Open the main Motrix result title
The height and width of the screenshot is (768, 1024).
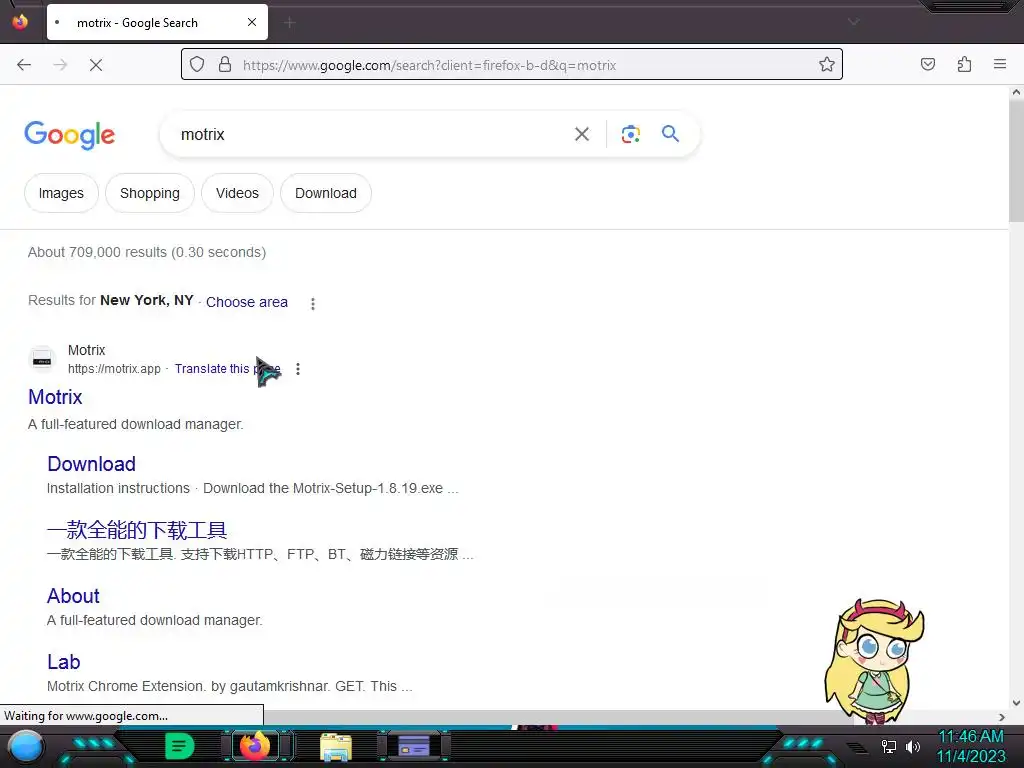tap(56, 397)
